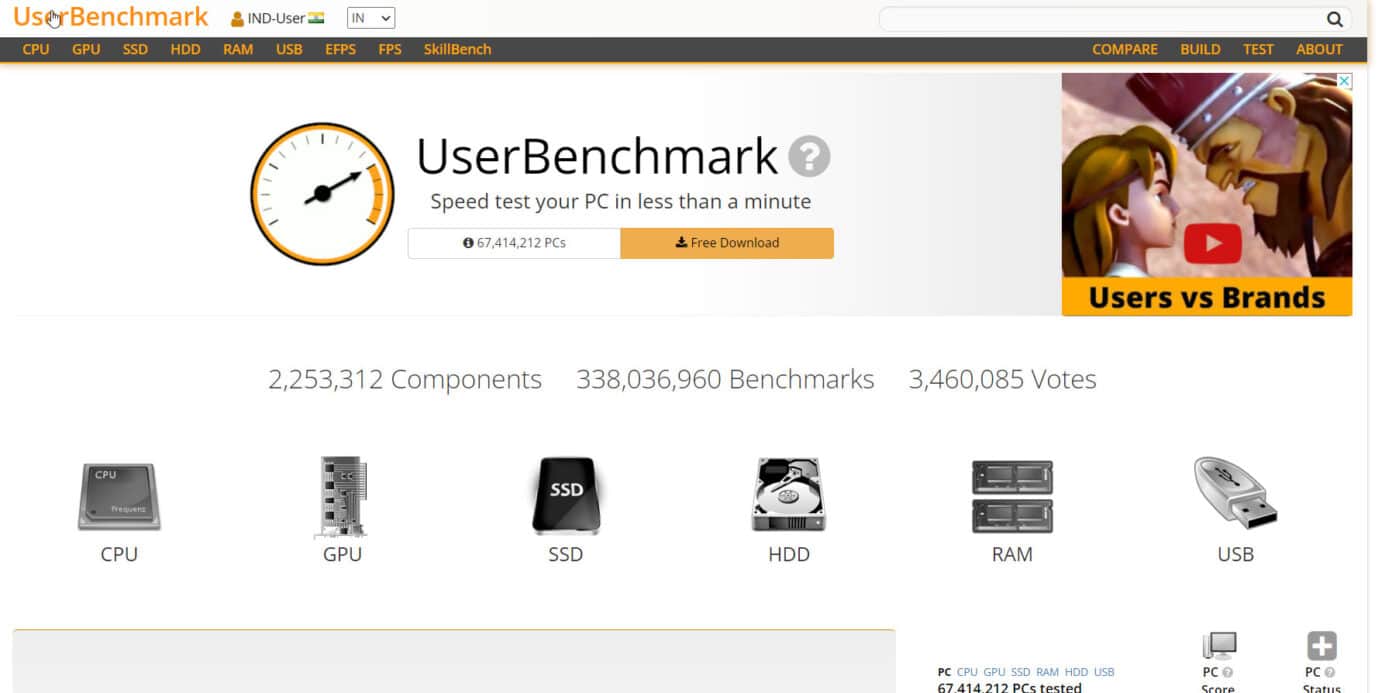Open the search using the magnifying glass icon

pos(1335,18)
